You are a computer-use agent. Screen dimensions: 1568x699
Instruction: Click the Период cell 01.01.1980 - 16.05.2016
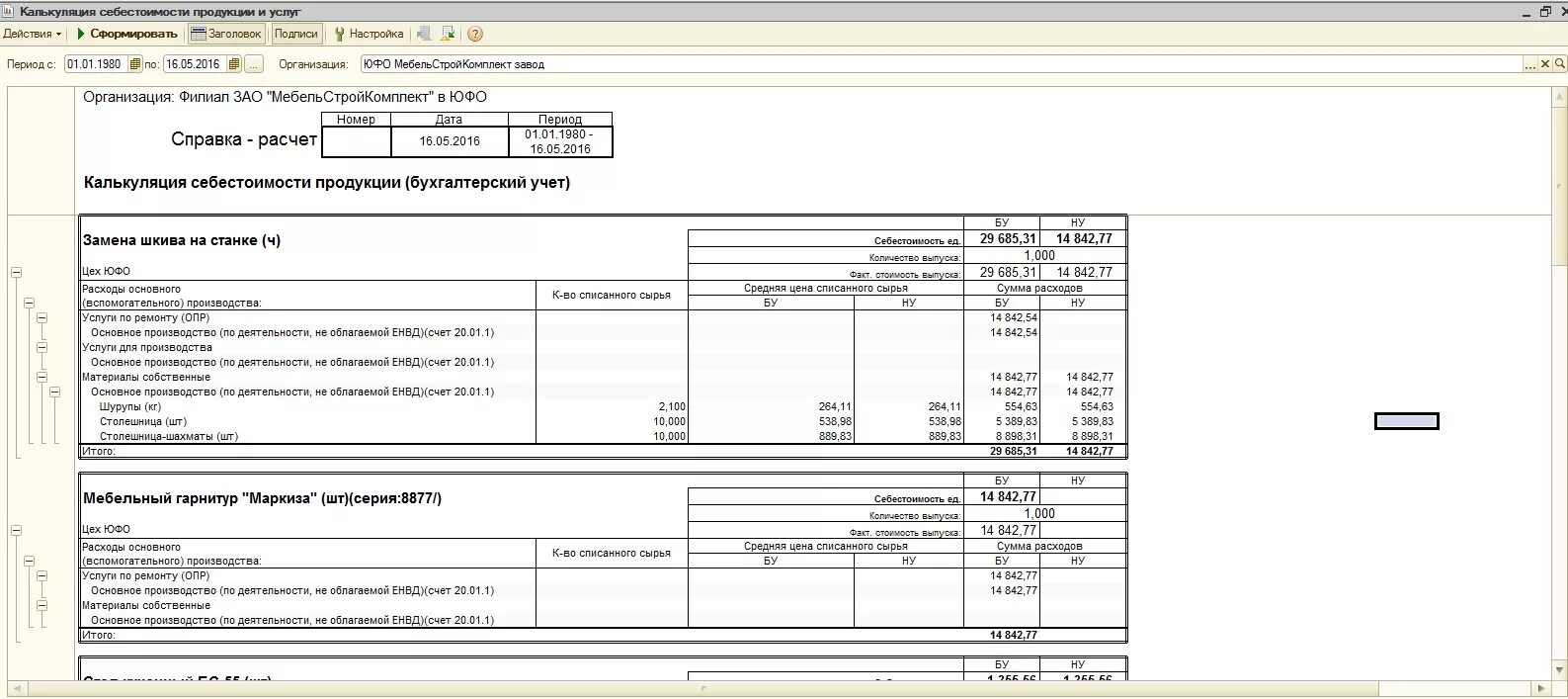[x=560, y=141]
